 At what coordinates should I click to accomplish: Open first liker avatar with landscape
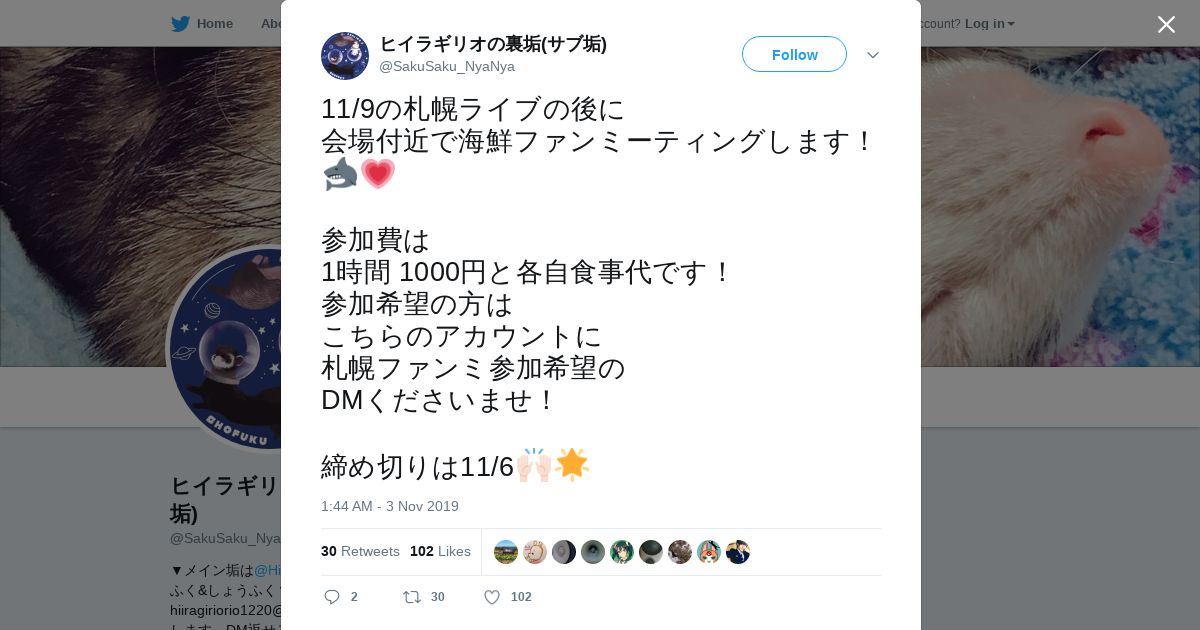[506, 552]
